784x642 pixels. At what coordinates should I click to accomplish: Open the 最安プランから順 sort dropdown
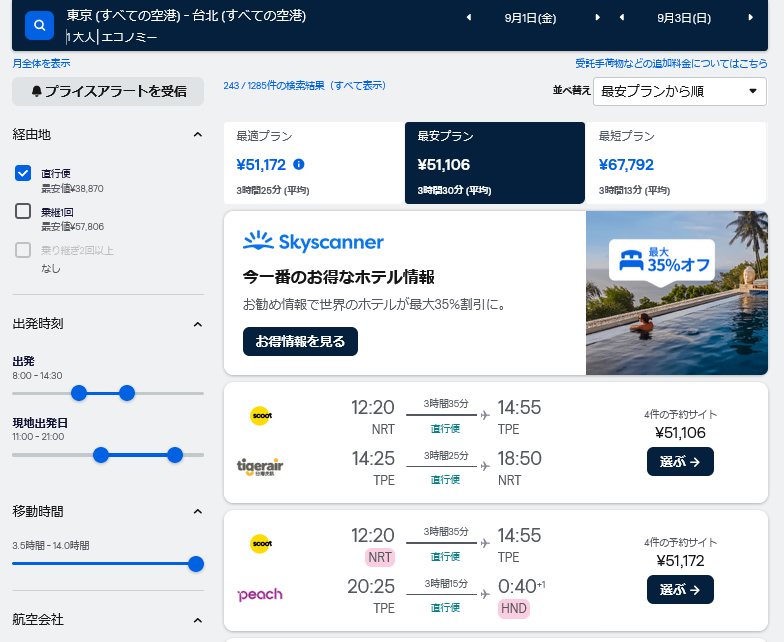[x=680, y=92]
